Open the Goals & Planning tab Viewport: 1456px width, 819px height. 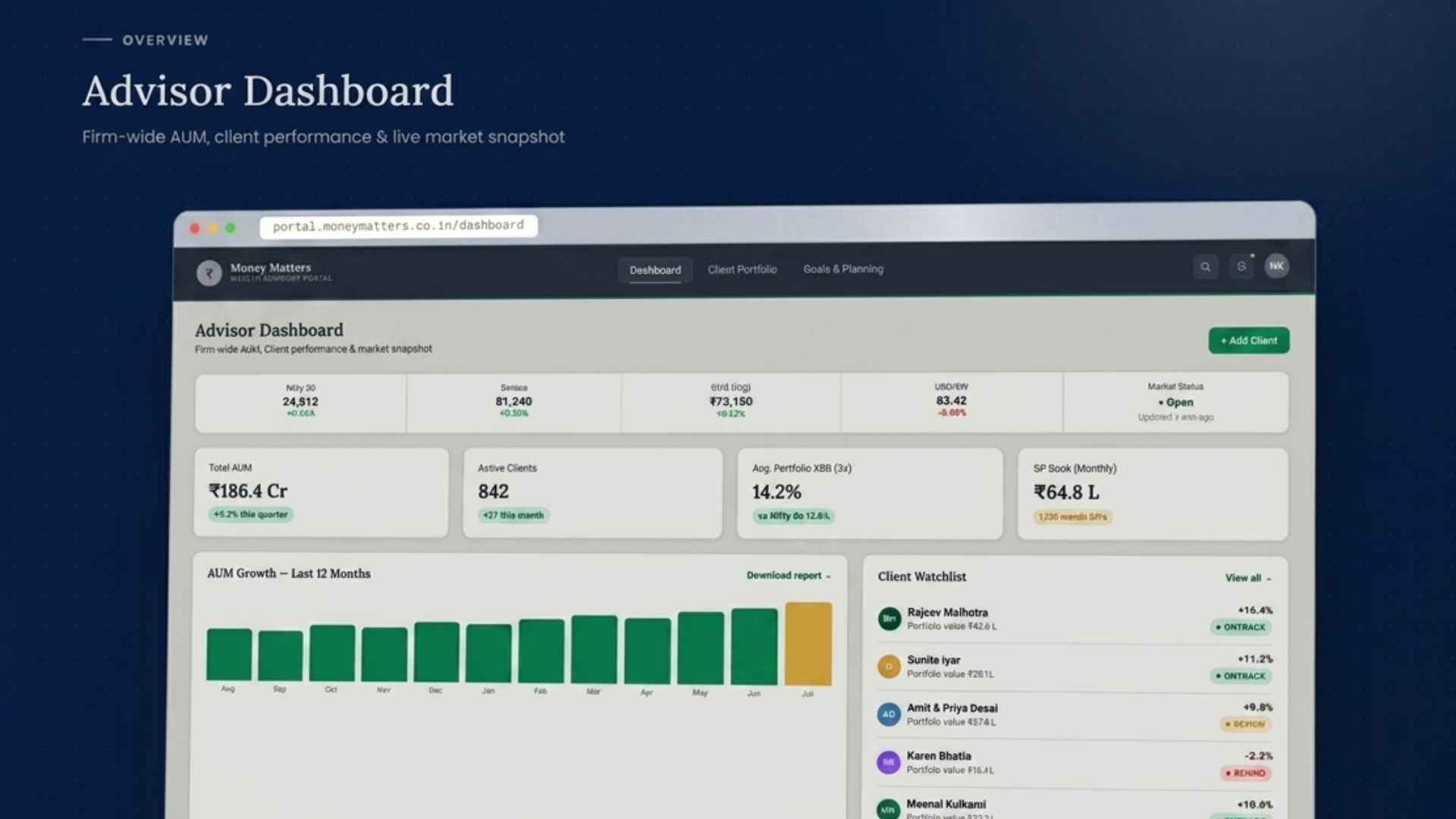(x=843, y=269)
